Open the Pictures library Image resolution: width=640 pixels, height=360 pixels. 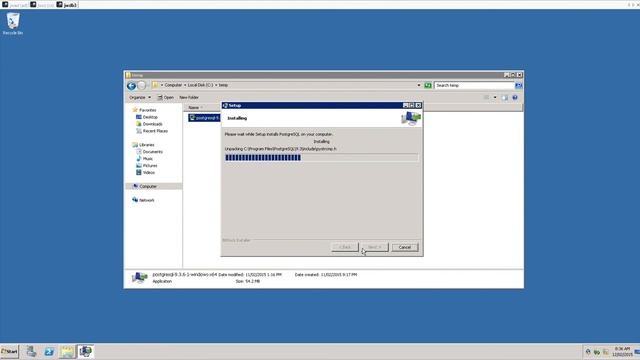147,166
